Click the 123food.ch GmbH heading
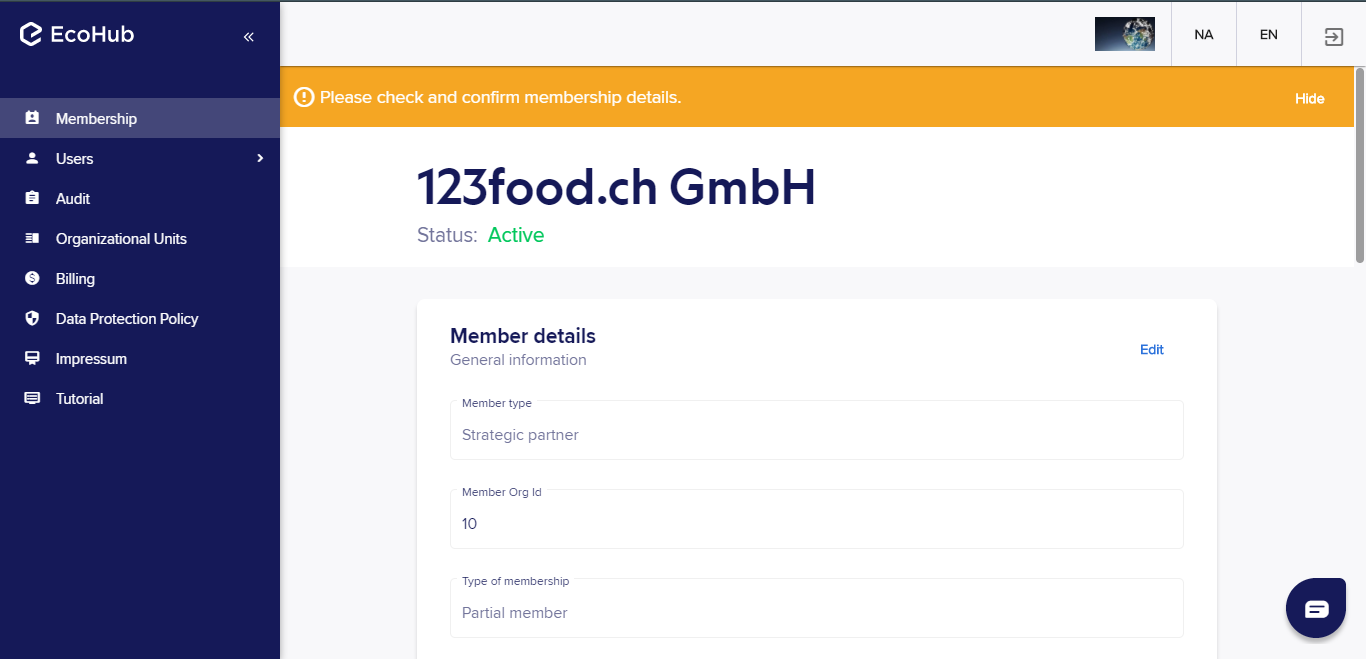Image resolution: width=1366 pixels, height=659 pixels. click(616, 187)
